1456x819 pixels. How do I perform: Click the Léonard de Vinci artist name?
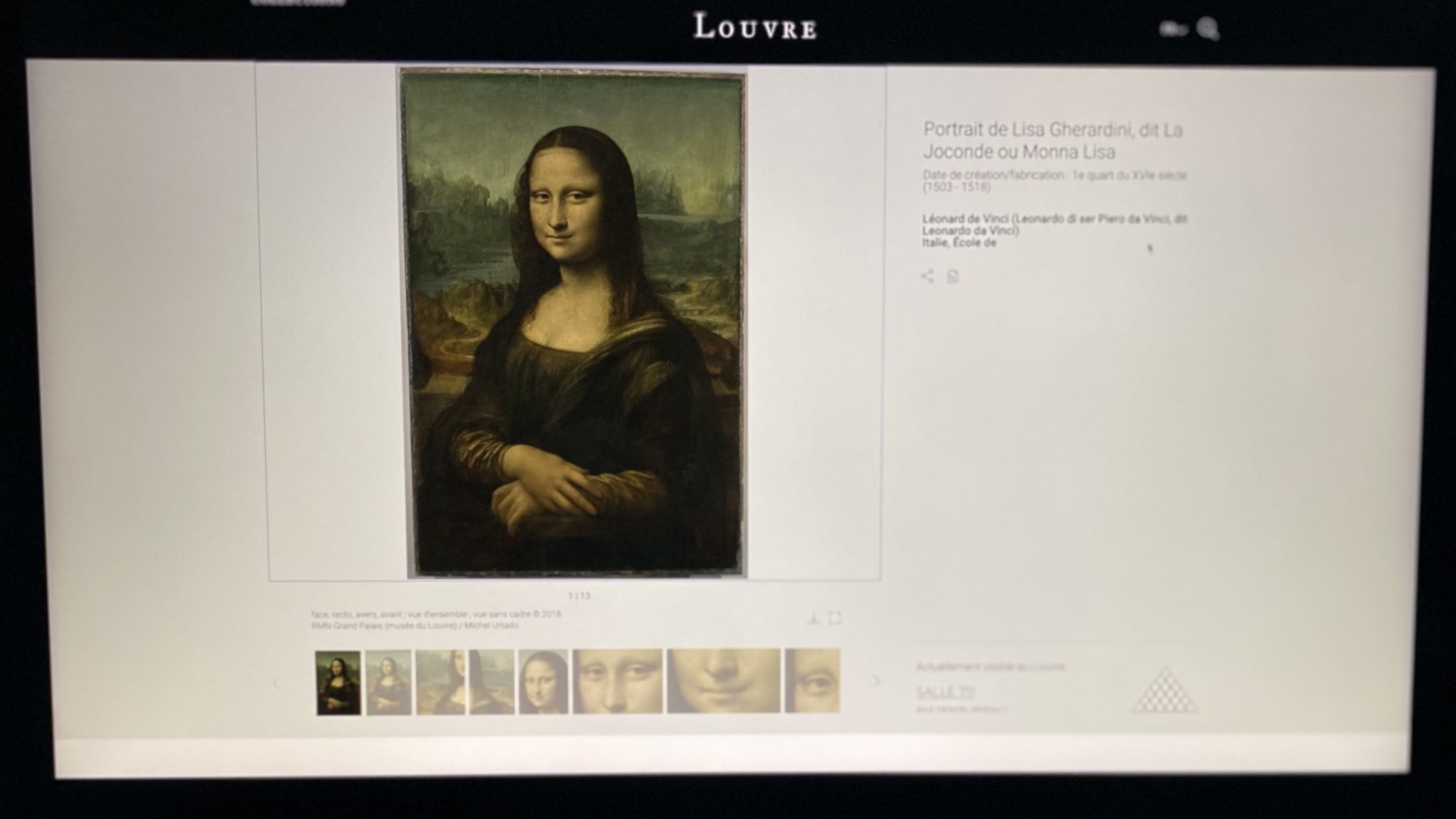tap(1055, 225)
